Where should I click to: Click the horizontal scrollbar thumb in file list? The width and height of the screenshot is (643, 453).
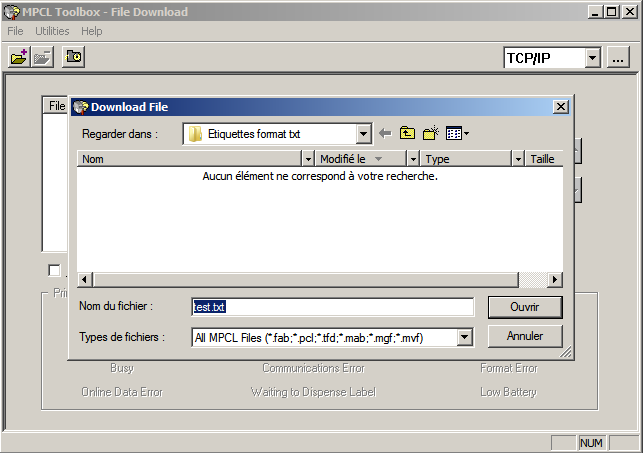pos(306,280)
